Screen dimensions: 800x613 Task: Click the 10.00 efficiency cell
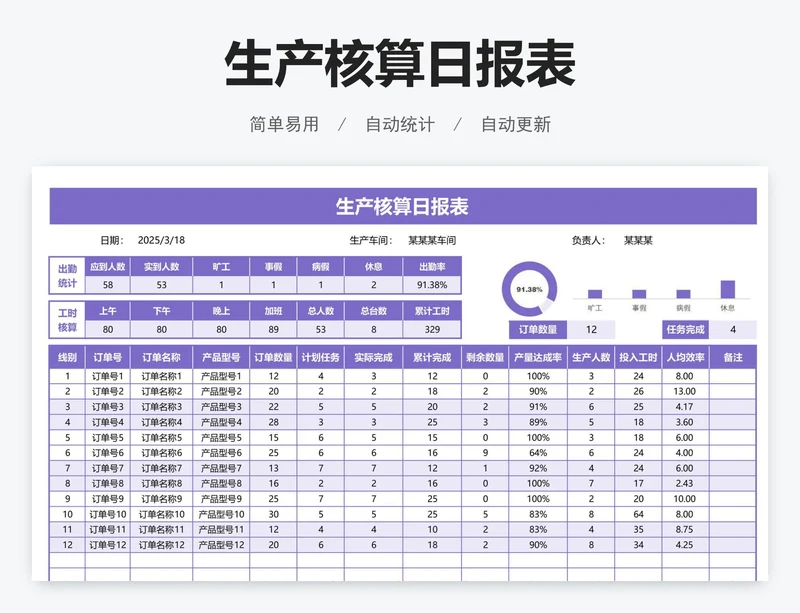pos(685,499)
